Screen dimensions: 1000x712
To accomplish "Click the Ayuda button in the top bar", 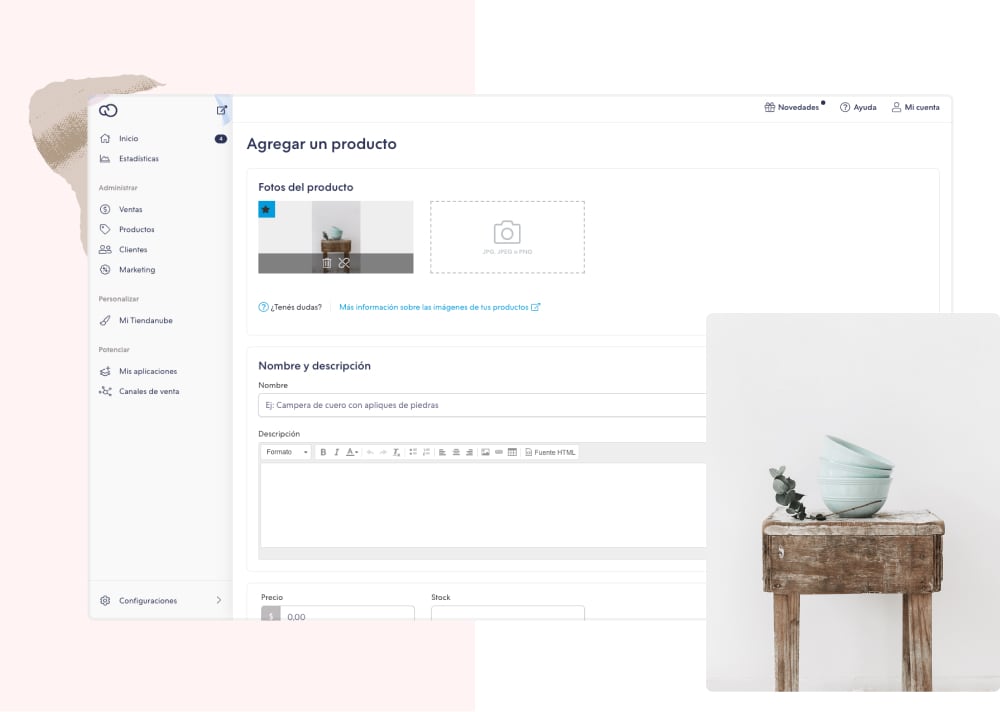I will (x=858, y=107).
